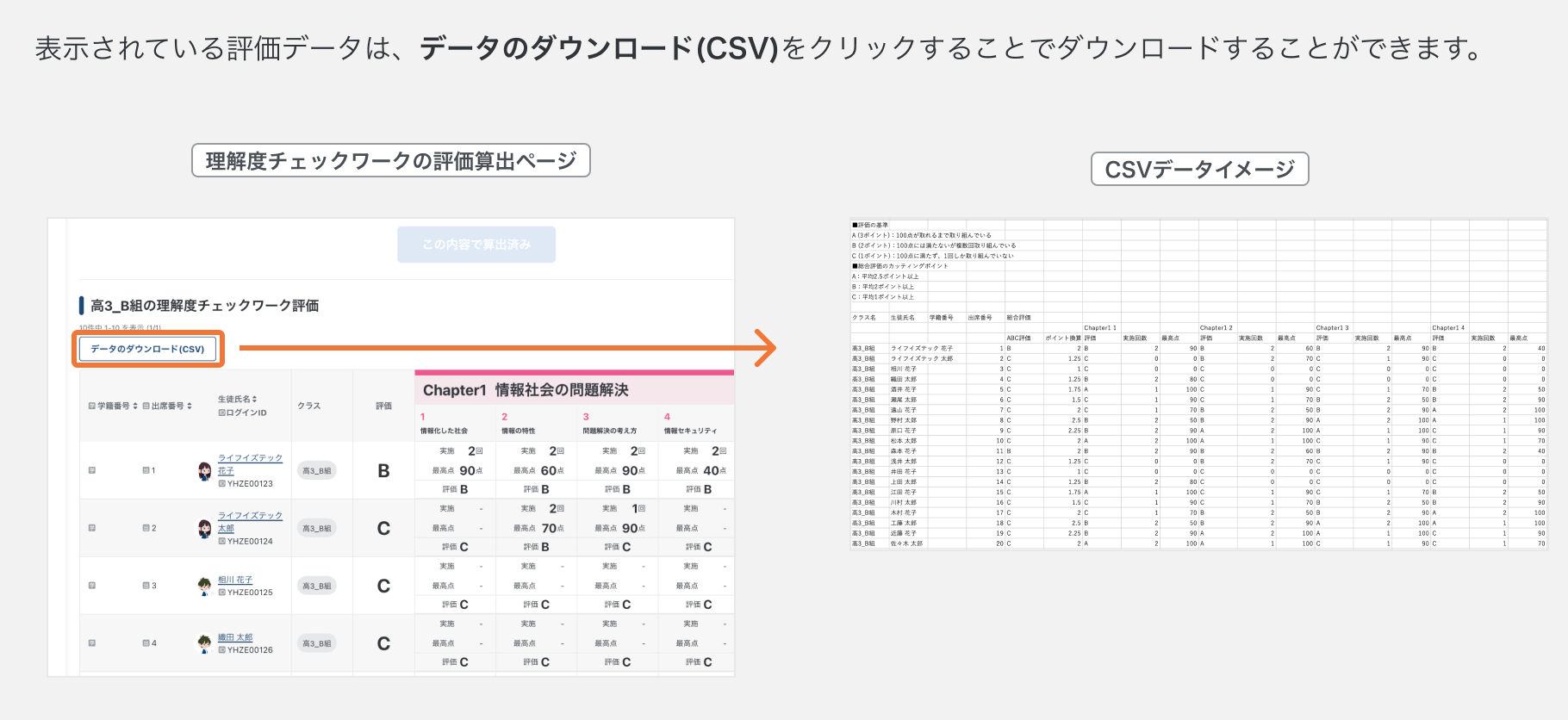Click attendance number icon beside 3
The height and width of the screenshot is (720, 1568).
146,586
